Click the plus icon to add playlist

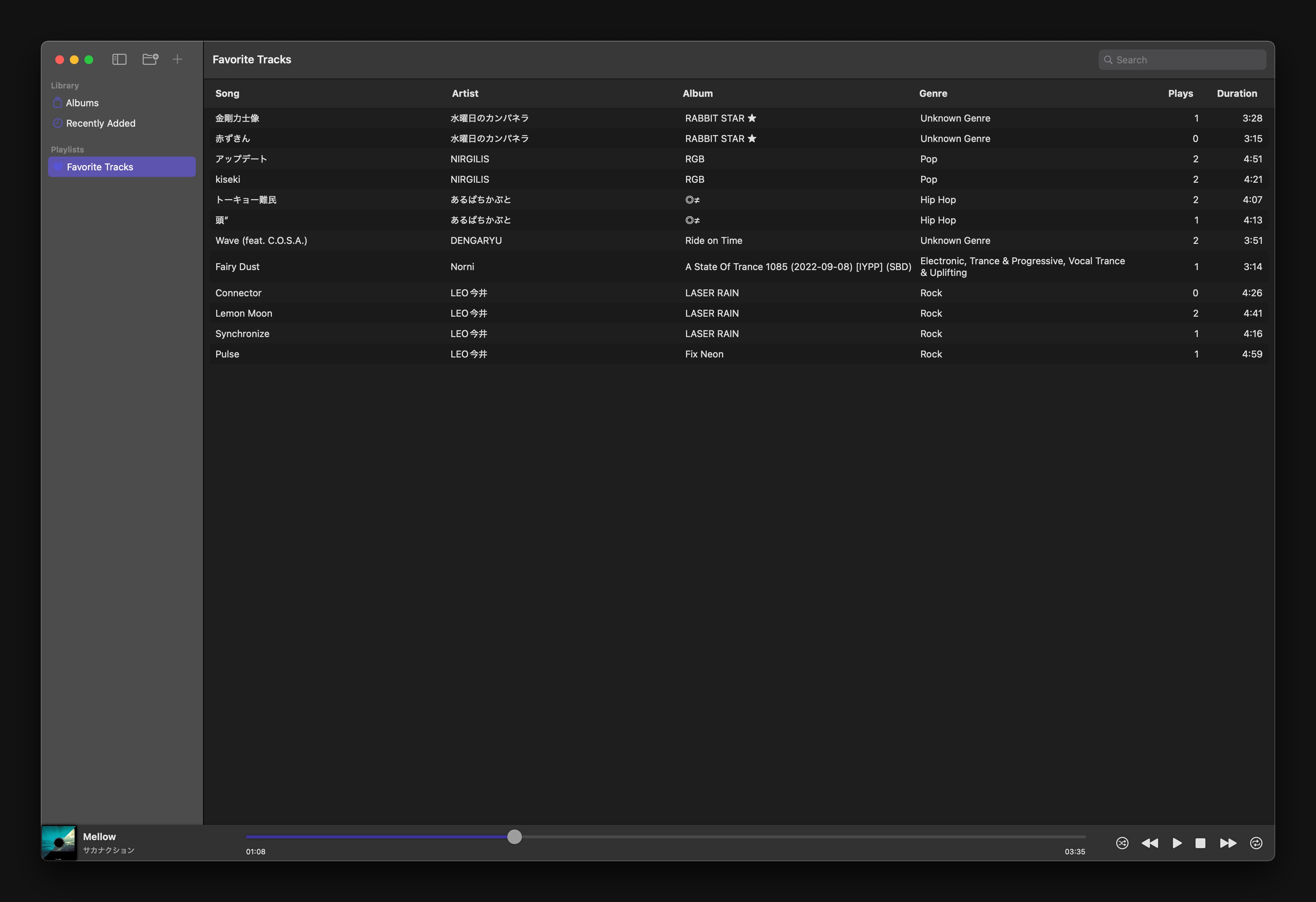177,59
